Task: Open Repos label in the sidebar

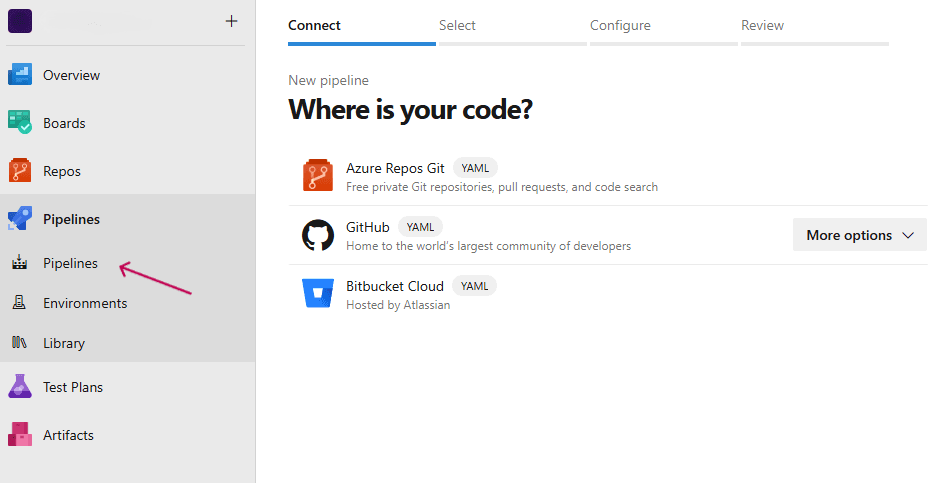Action: (61, 172)
